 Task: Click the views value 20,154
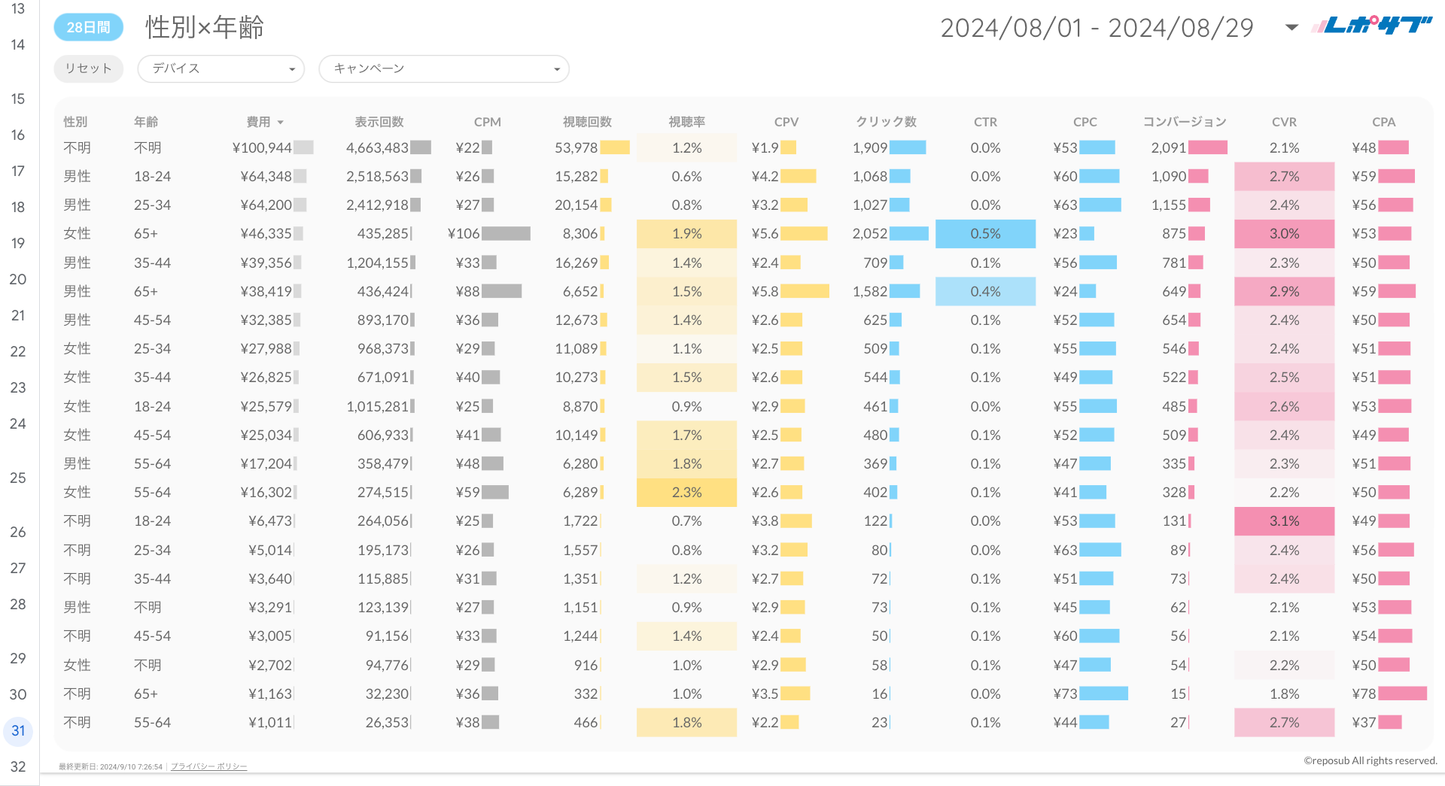click(x=576, y=205)
